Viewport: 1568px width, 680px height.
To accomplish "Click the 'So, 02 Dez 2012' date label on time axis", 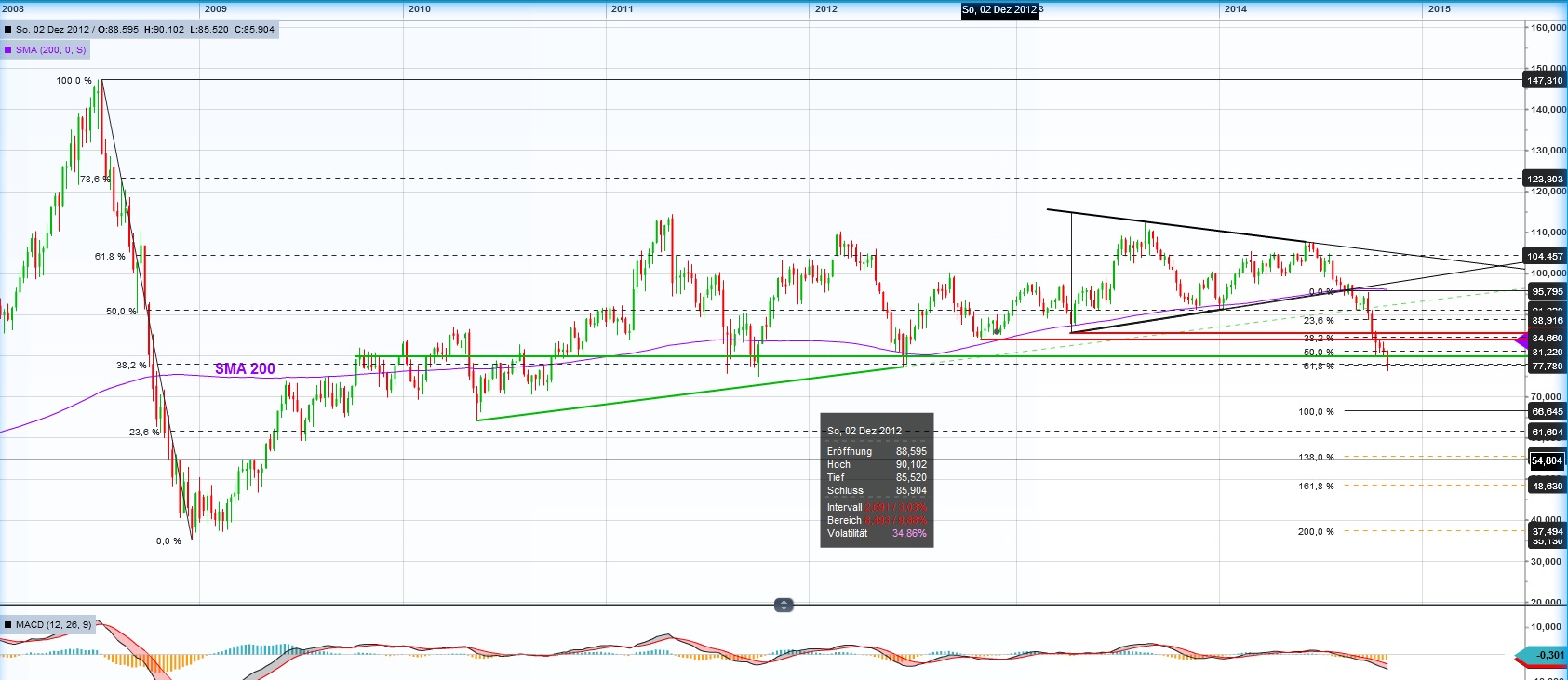I will (999, 9).
